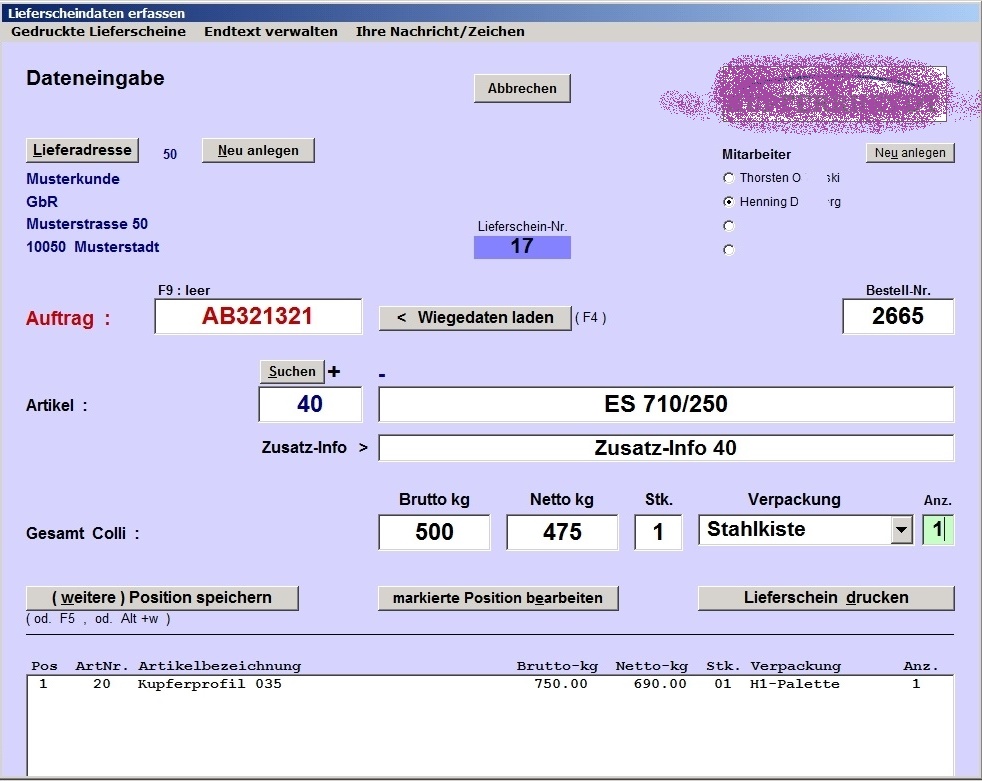Image resolution: width=982 pixels, height=781 pixels.
Task: Open the Gedruckte Lieferscheine menu
Action: (x=98, y=31)
